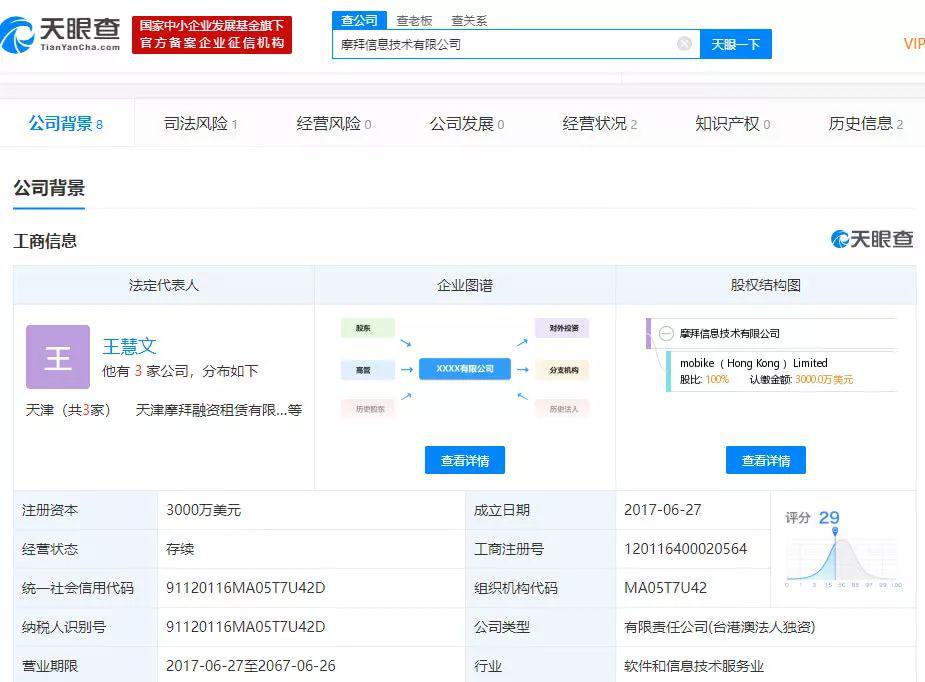The image size is (925, 682).
Task: Click the central XXXX有限公司 node in the graph
Action: [465, 369]
